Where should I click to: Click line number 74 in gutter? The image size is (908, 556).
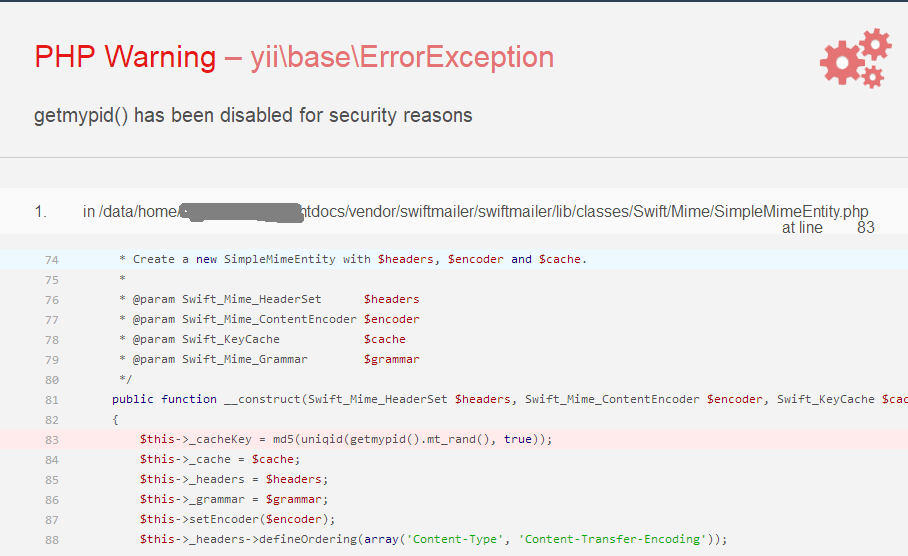point(52,260)
